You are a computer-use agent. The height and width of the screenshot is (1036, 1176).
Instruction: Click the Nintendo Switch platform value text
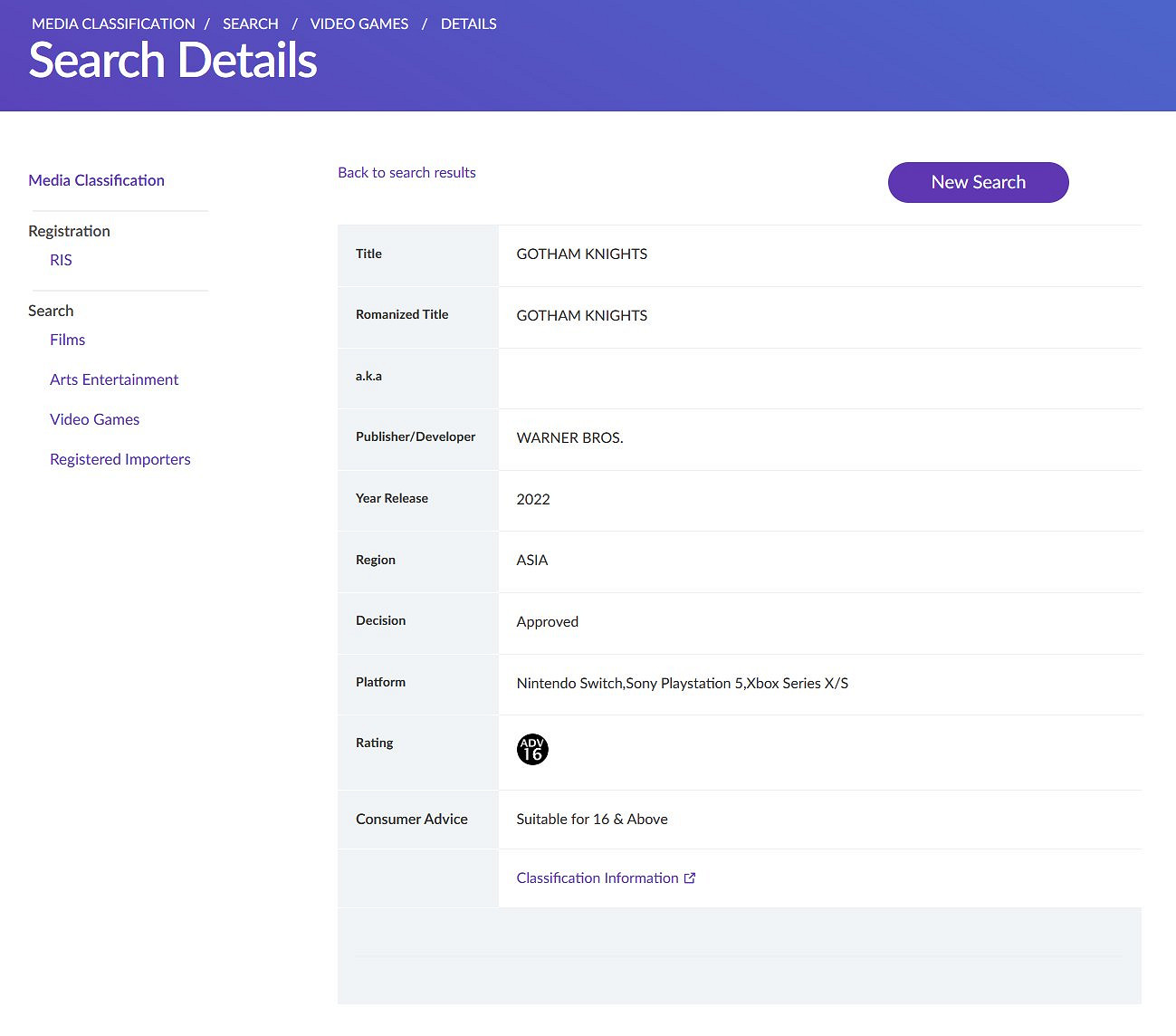click(x=569, y=684)
